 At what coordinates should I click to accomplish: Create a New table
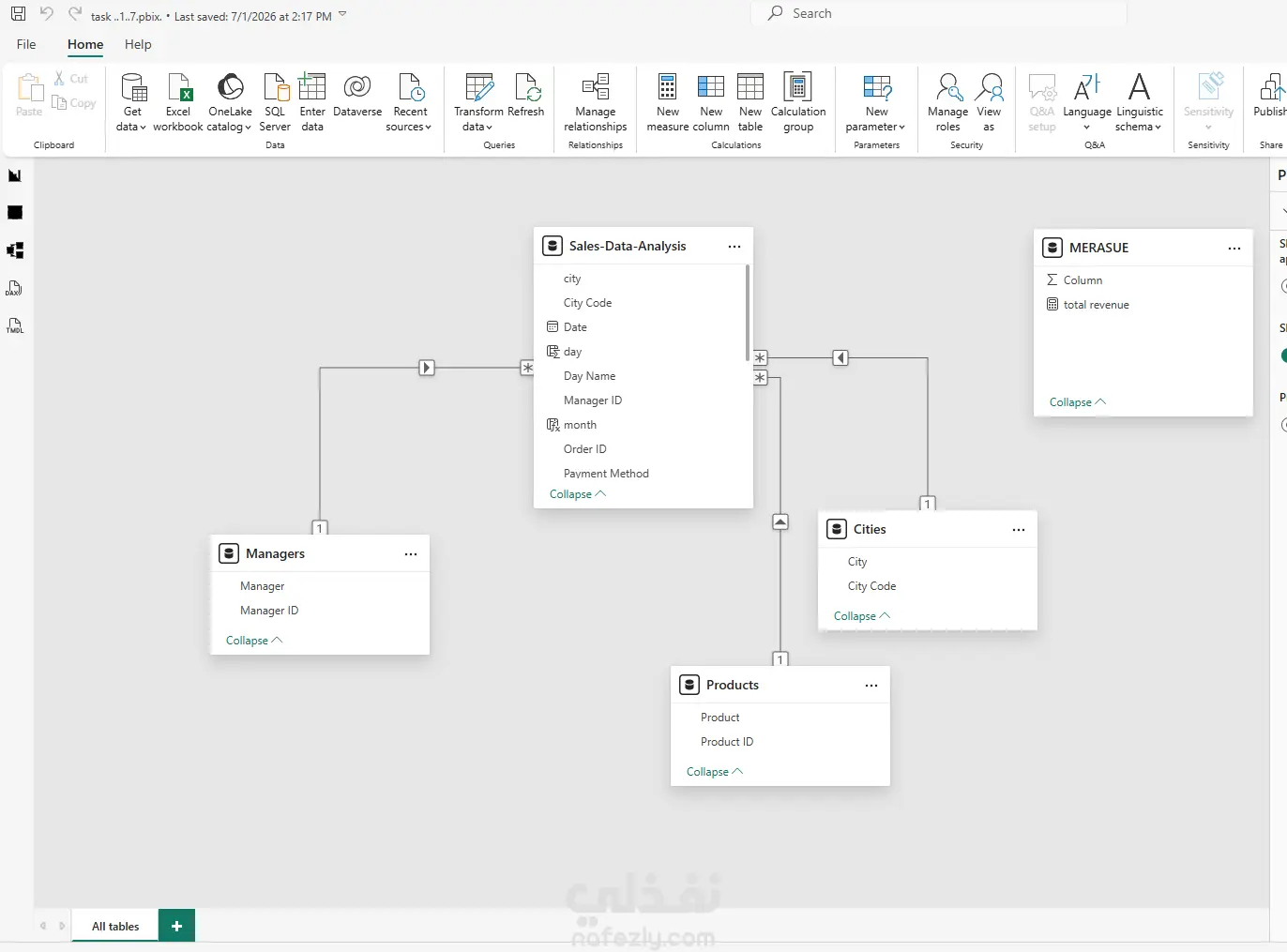tap(750, 102)
